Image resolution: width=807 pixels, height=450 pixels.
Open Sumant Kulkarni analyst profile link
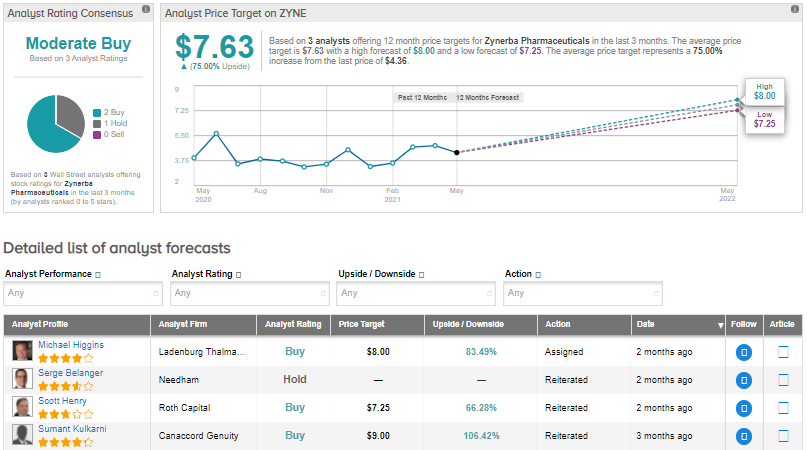pyautogui.click(x=73, y=428)
